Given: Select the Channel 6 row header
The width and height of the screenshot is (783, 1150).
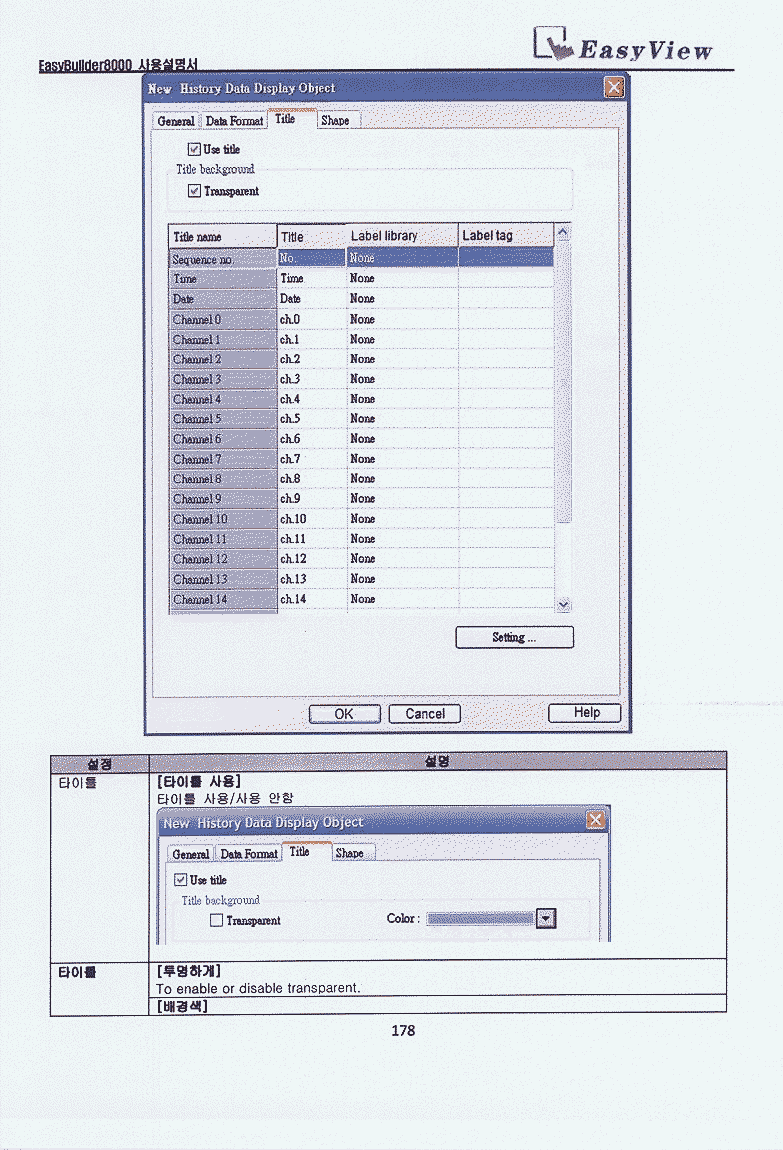Looking at the screenshot, I should click(x=222, y=439).
